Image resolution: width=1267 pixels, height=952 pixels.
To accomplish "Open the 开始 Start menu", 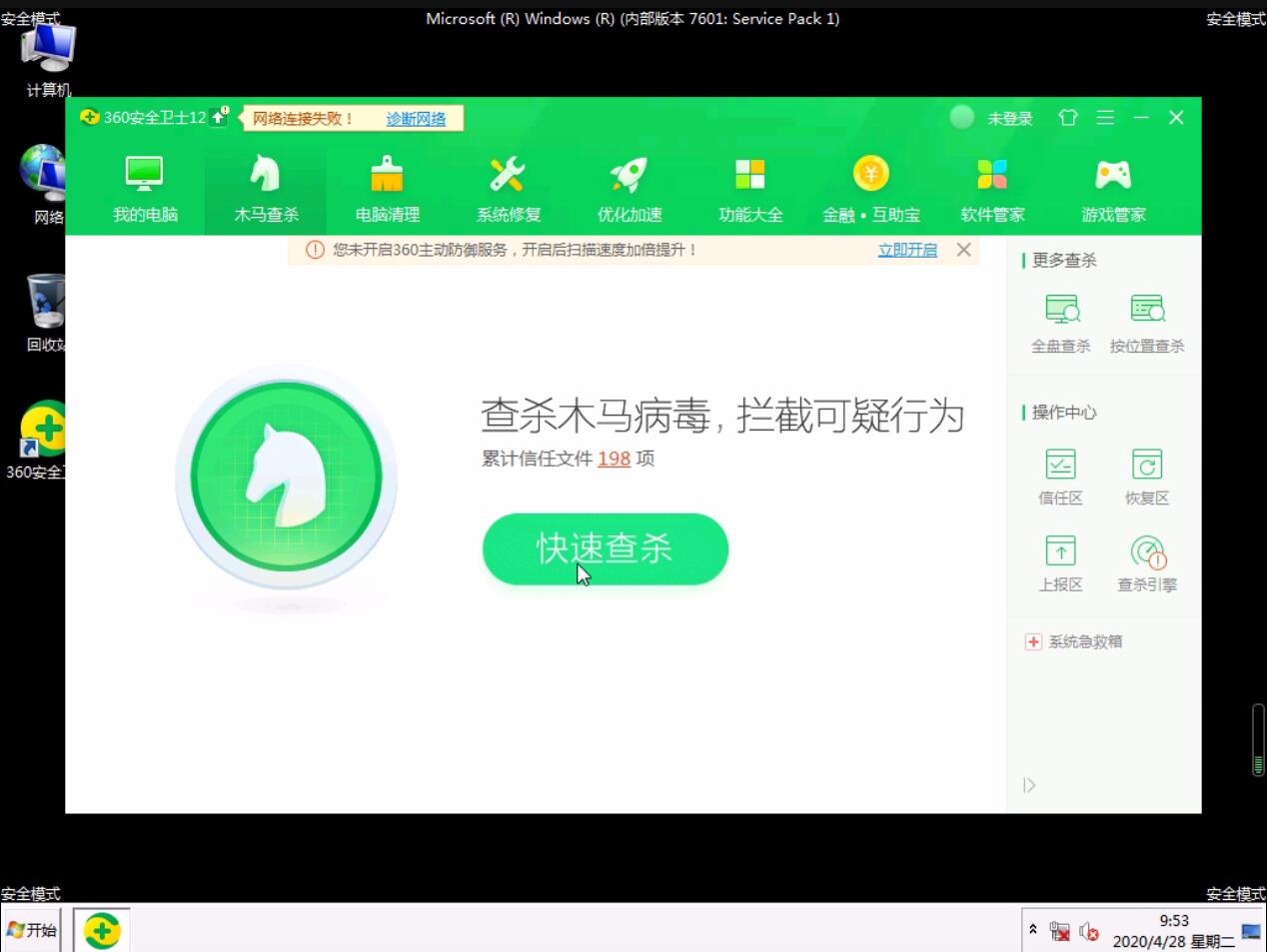I will tap(31, 930).
